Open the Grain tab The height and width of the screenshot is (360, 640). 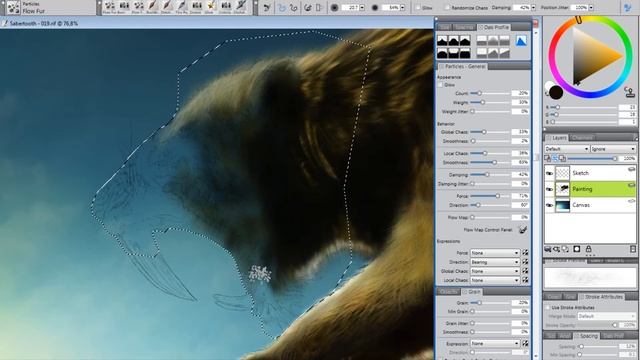[x=472, y=292]
